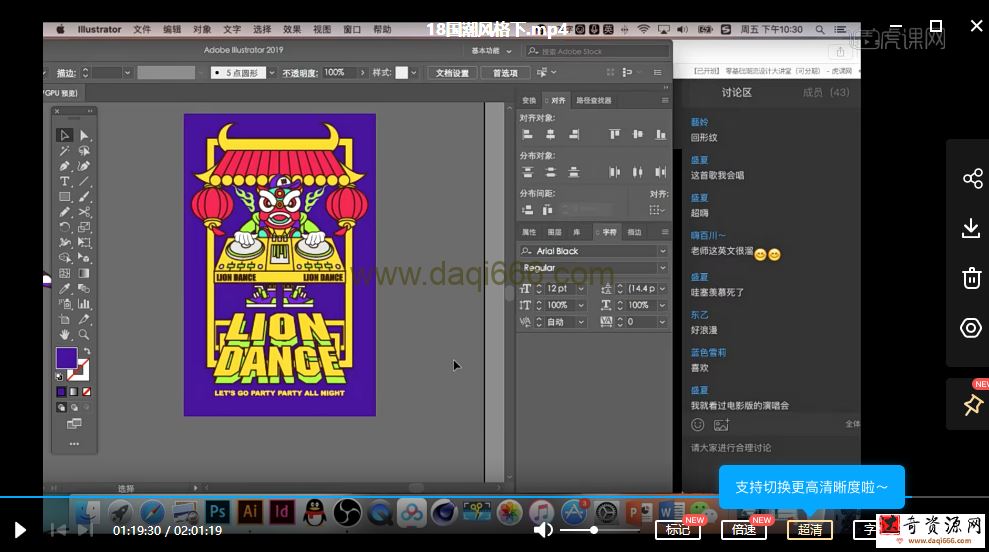Open the 对象 menu

coord(202,29)
